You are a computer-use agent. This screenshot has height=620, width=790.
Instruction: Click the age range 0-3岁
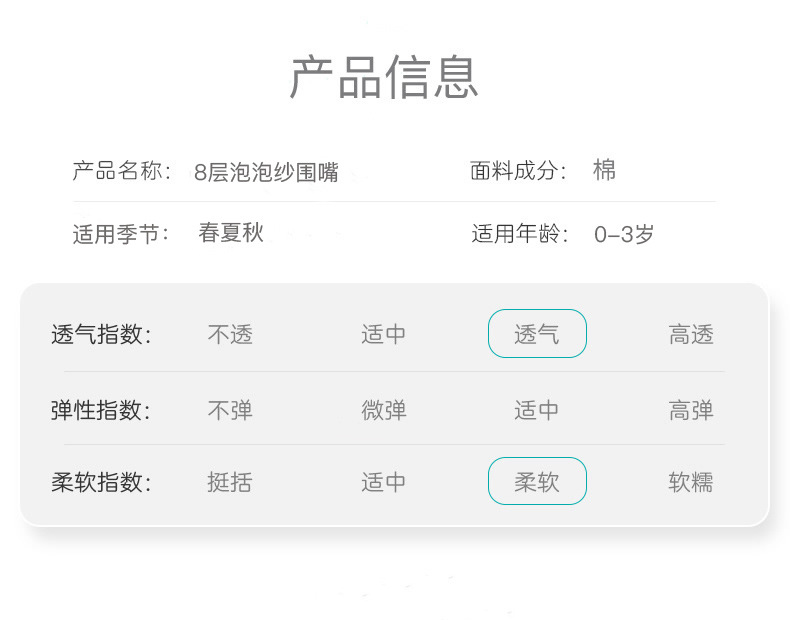click(x=624, y=235)
